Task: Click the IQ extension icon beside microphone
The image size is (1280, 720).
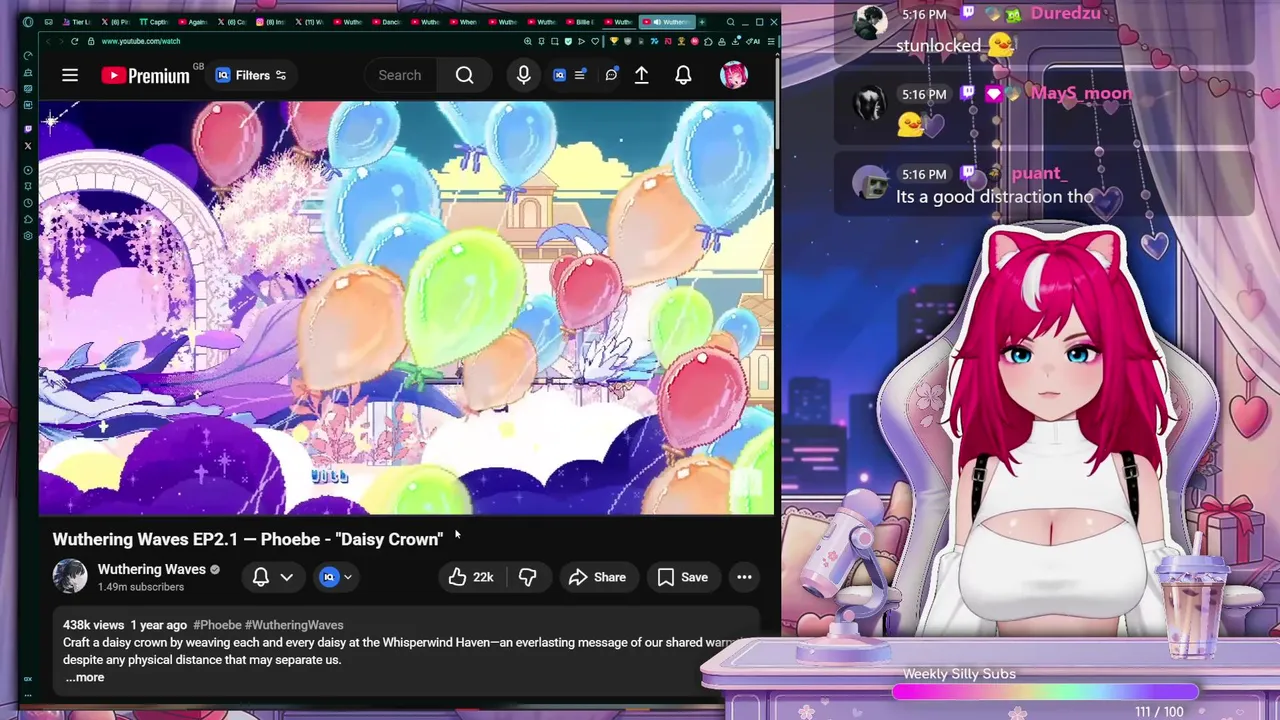Action: [559, 75]
